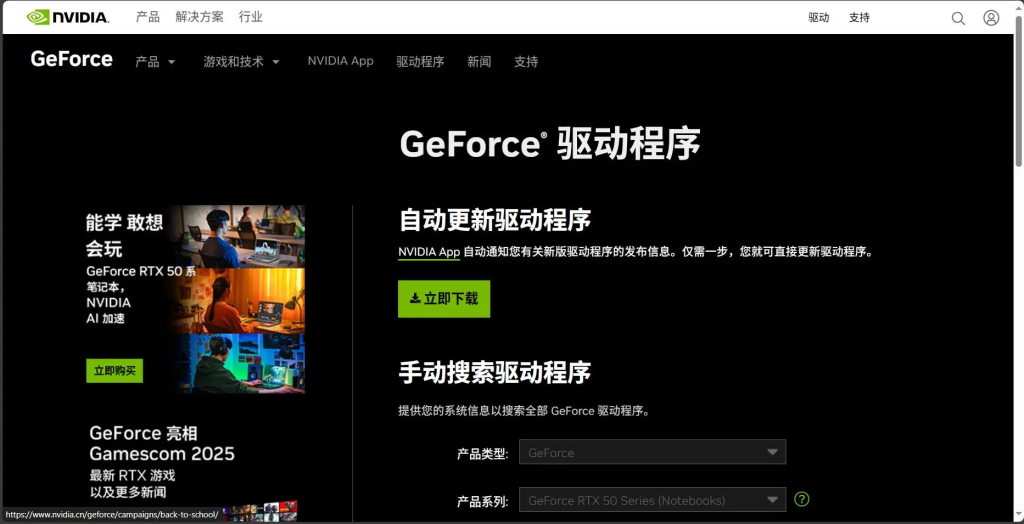Open 行业 in top menu
1024x524 pixels.
point(251,17)
